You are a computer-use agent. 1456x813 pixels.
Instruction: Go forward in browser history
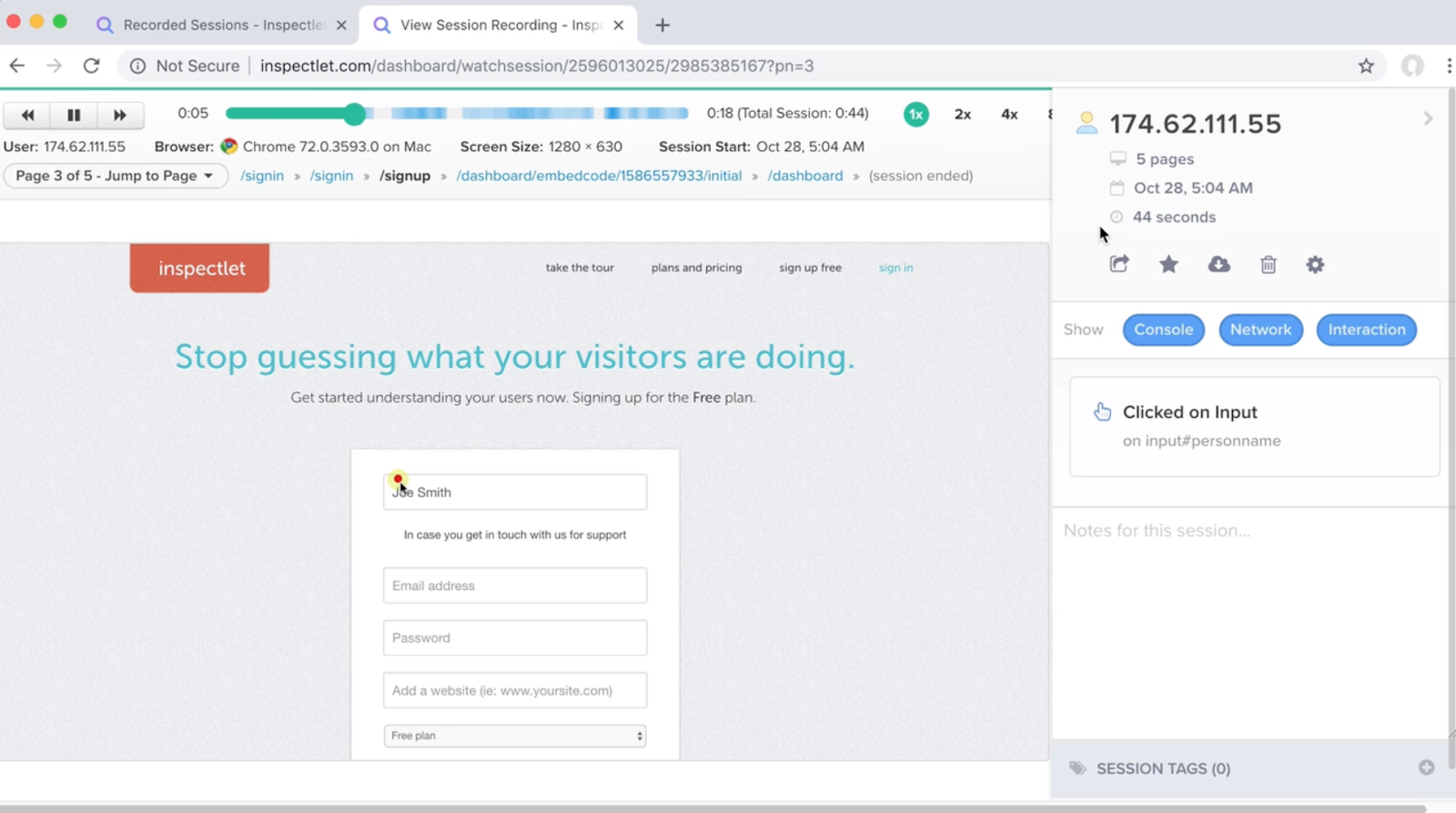(x=55, y=66)
